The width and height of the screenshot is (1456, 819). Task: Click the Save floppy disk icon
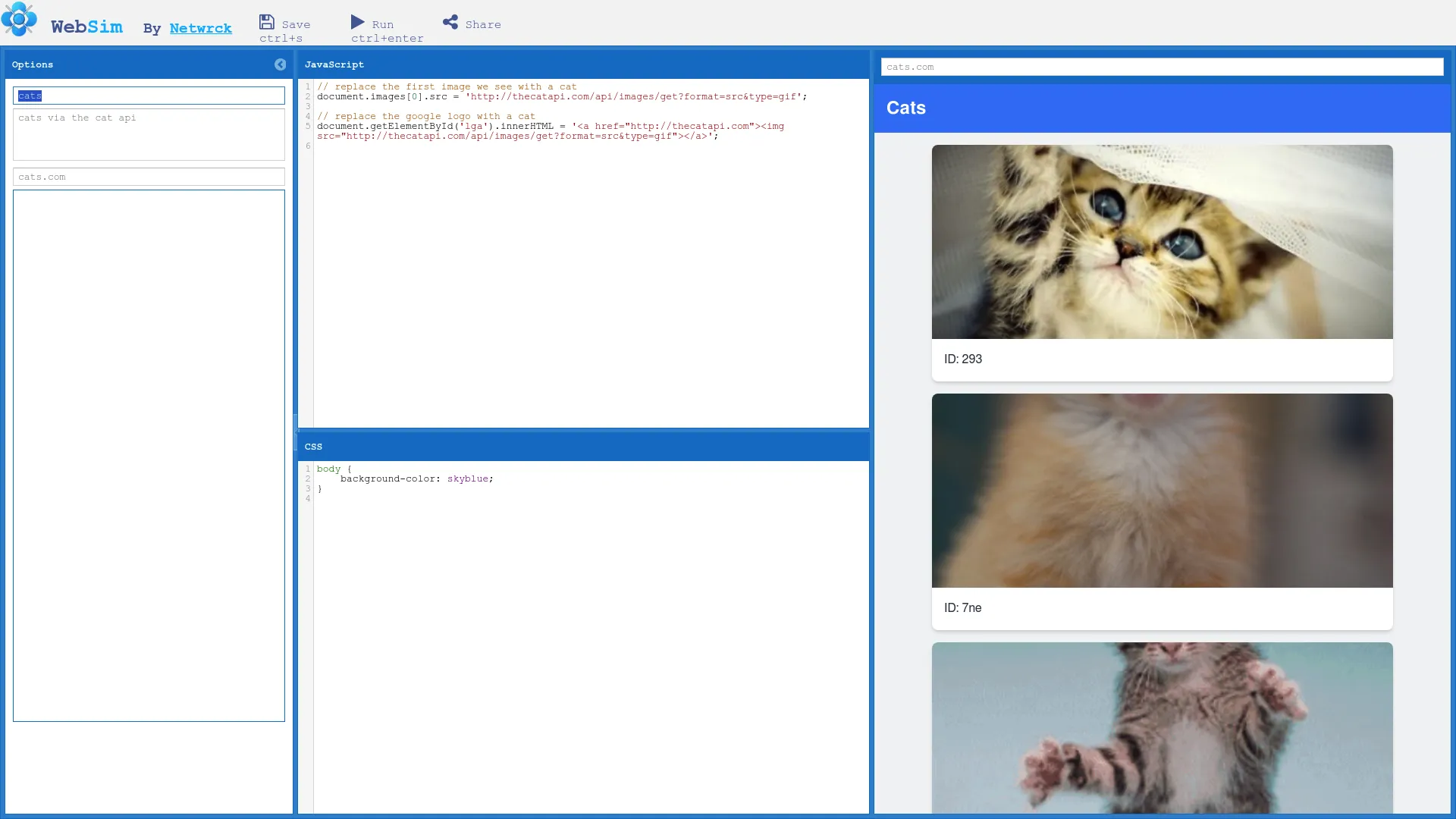[266, 22]
